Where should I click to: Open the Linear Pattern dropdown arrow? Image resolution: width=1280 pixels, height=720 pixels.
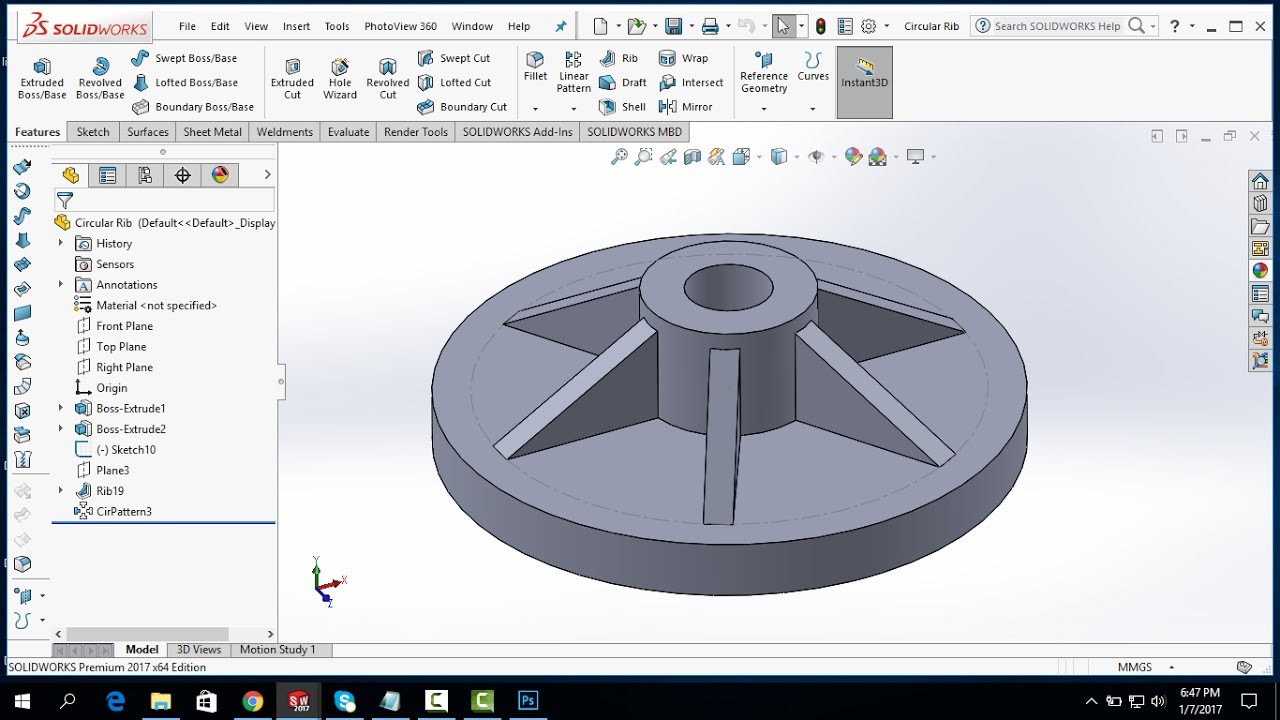tap(574, 108)
